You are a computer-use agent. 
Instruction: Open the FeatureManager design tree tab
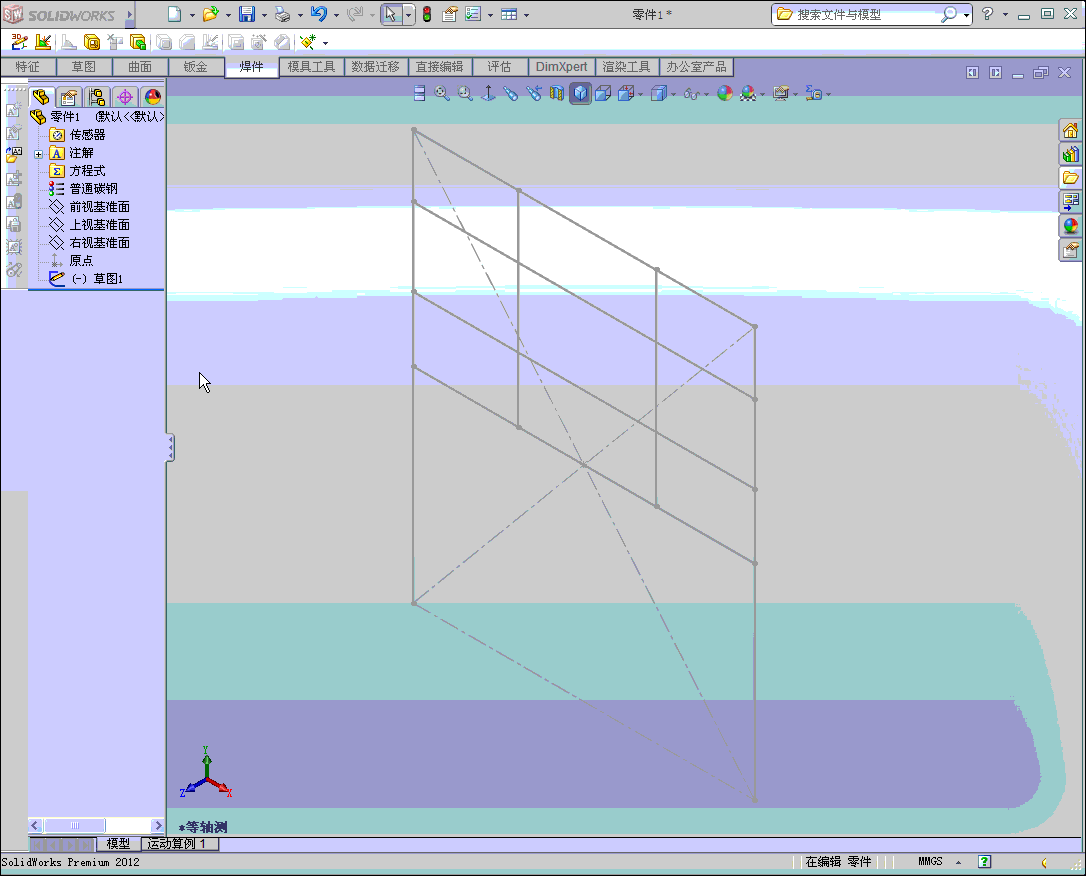41,97
